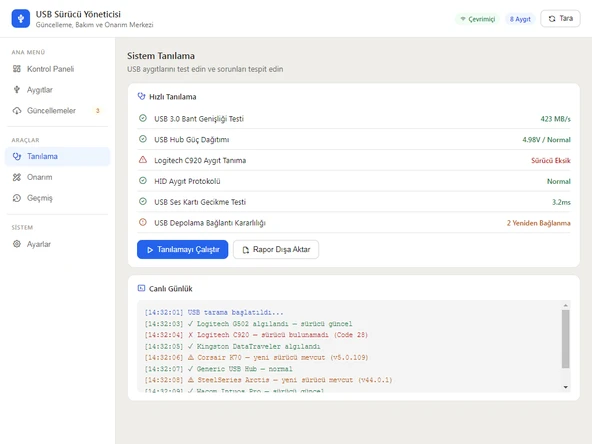This screenshot has width=592, height=444.
Task: Click the Ayarlar gear icon
Action: click(17, 244)
